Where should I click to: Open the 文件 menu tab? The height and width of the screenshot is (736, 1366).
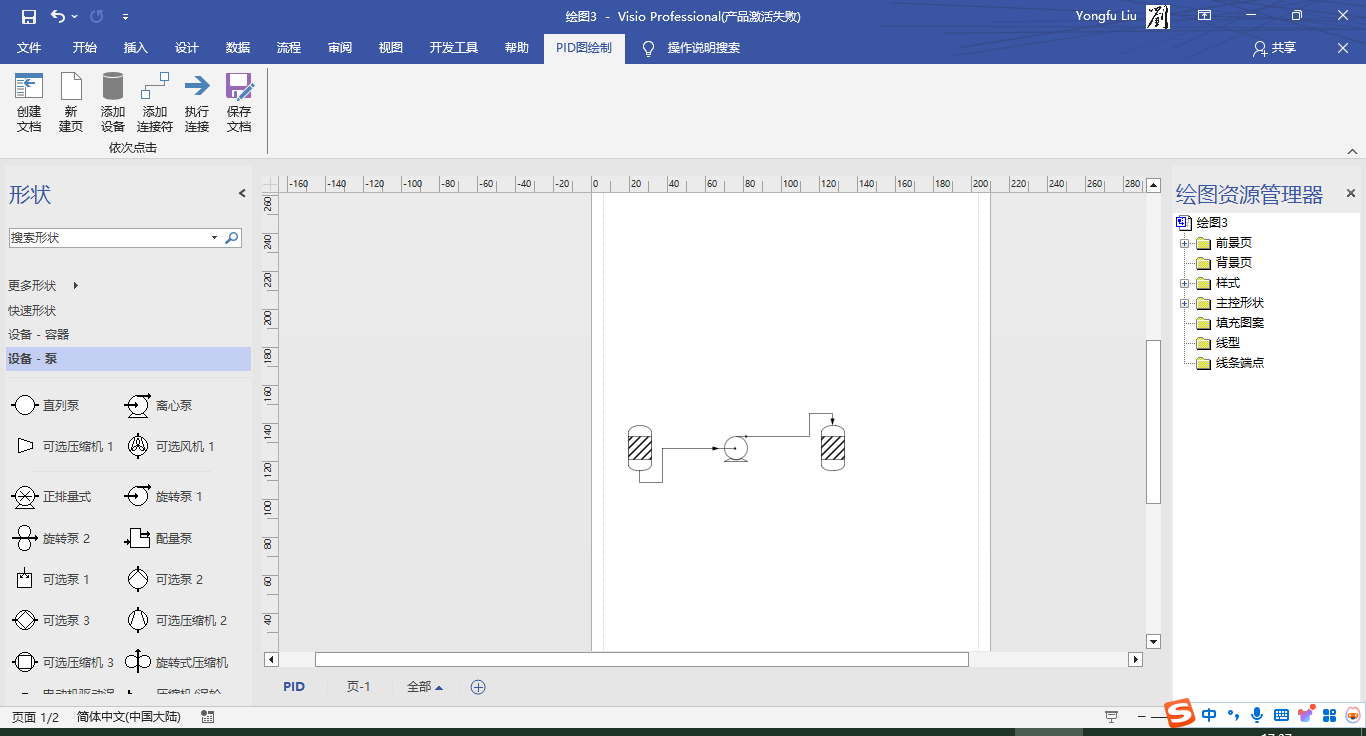pos(29,48)
